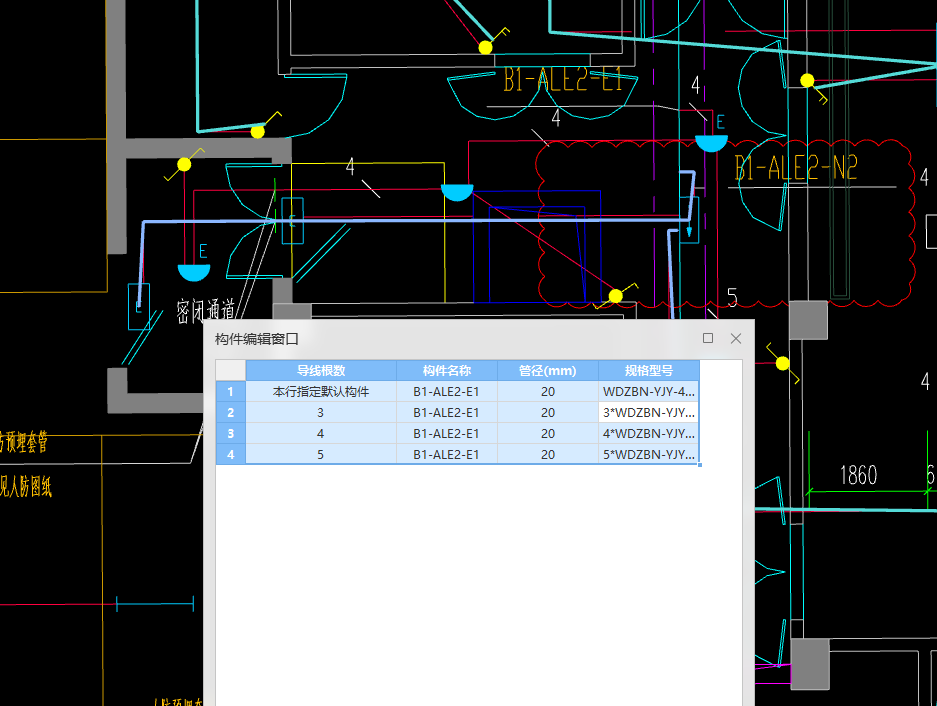Click pipe diameter 20 cell in row 2

point(548,412)
